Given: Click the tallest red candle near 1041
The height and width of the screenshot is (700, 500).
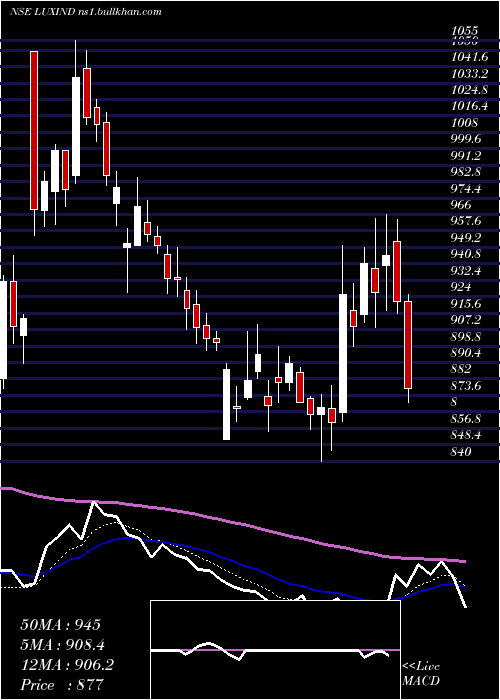Looking at the screenshot, I should pos(34,130).
